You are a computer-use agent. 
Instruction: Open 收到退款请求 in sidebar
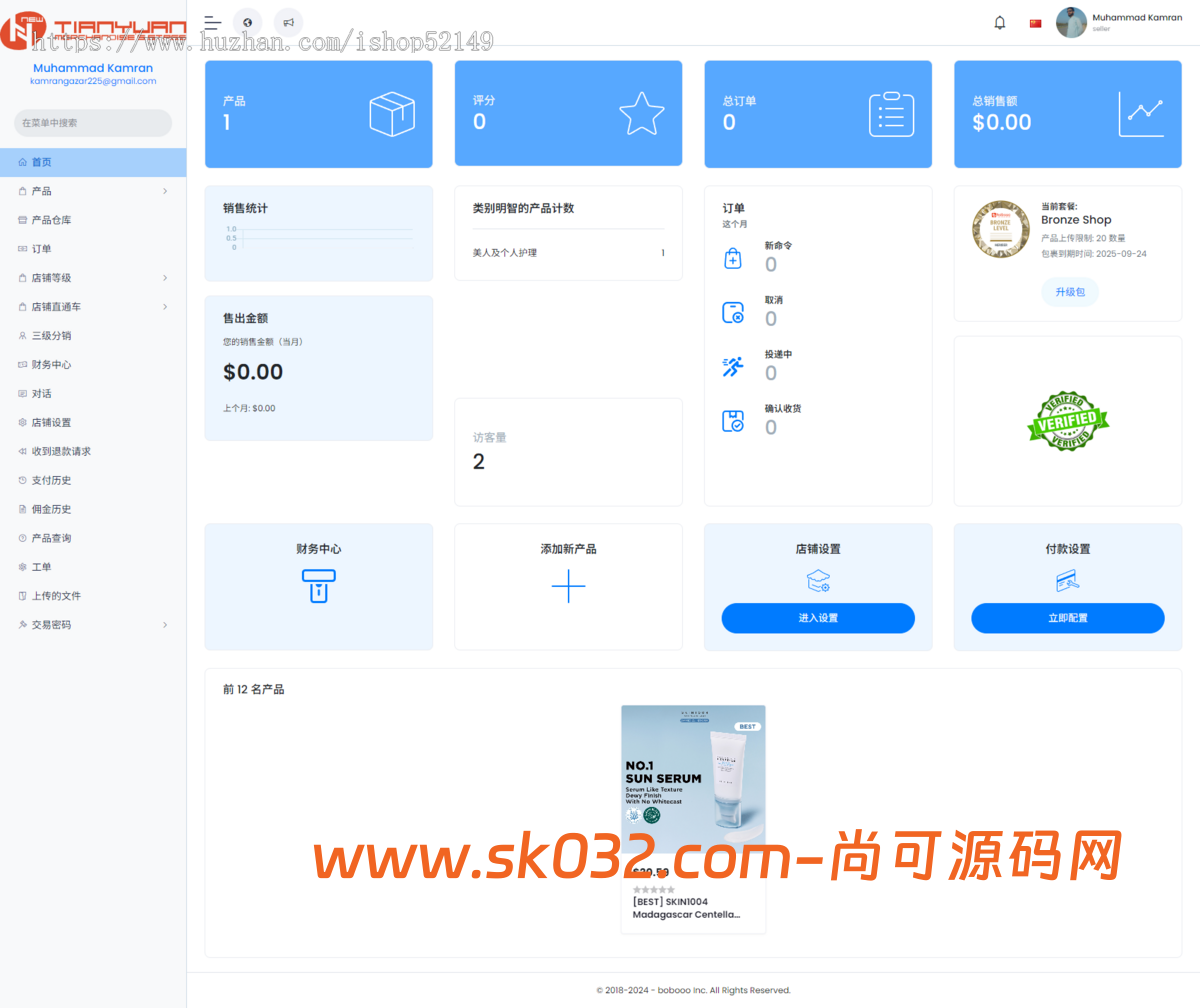coord(93,452)
